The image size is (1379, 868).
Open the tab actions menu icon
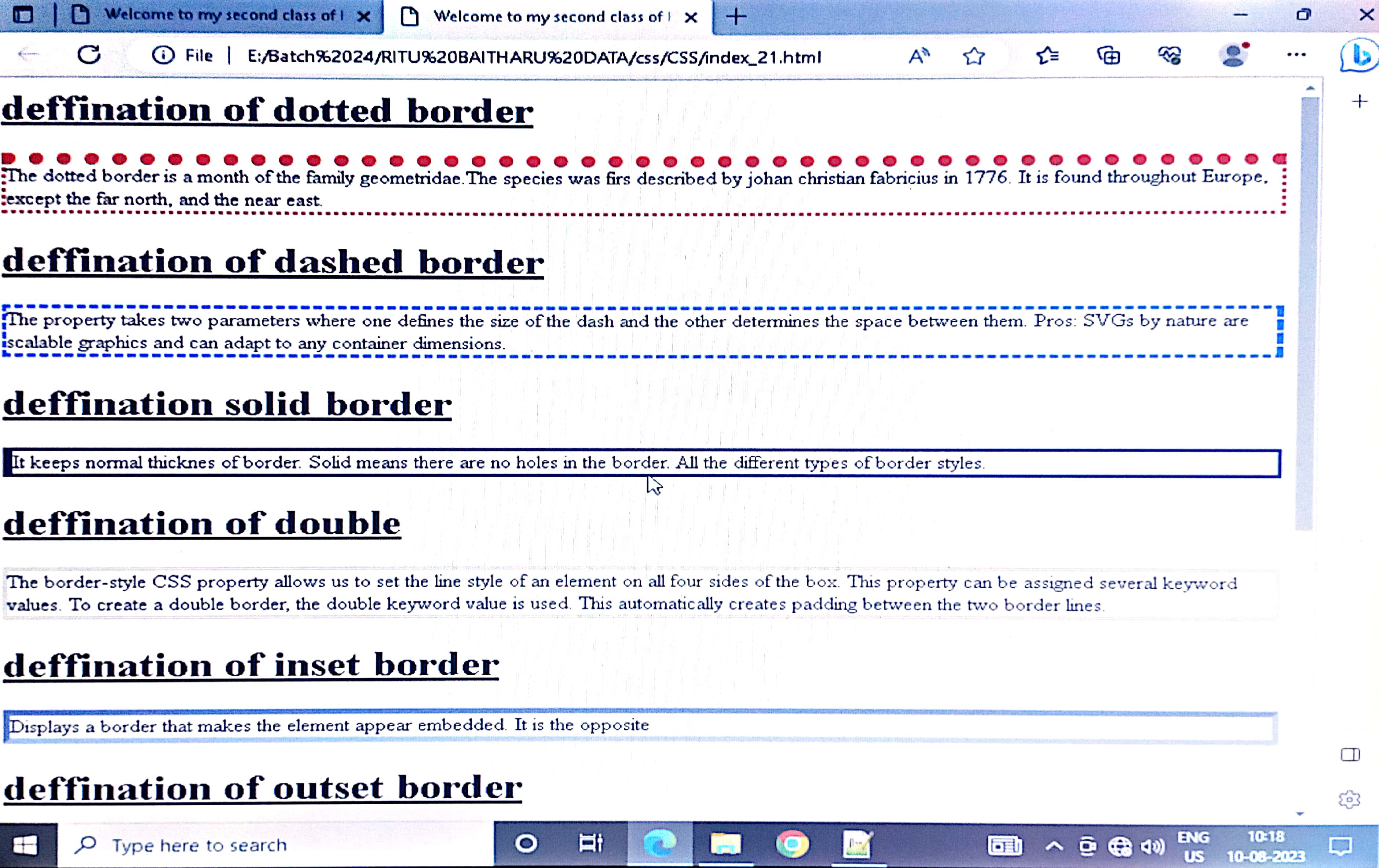[23, 15]
